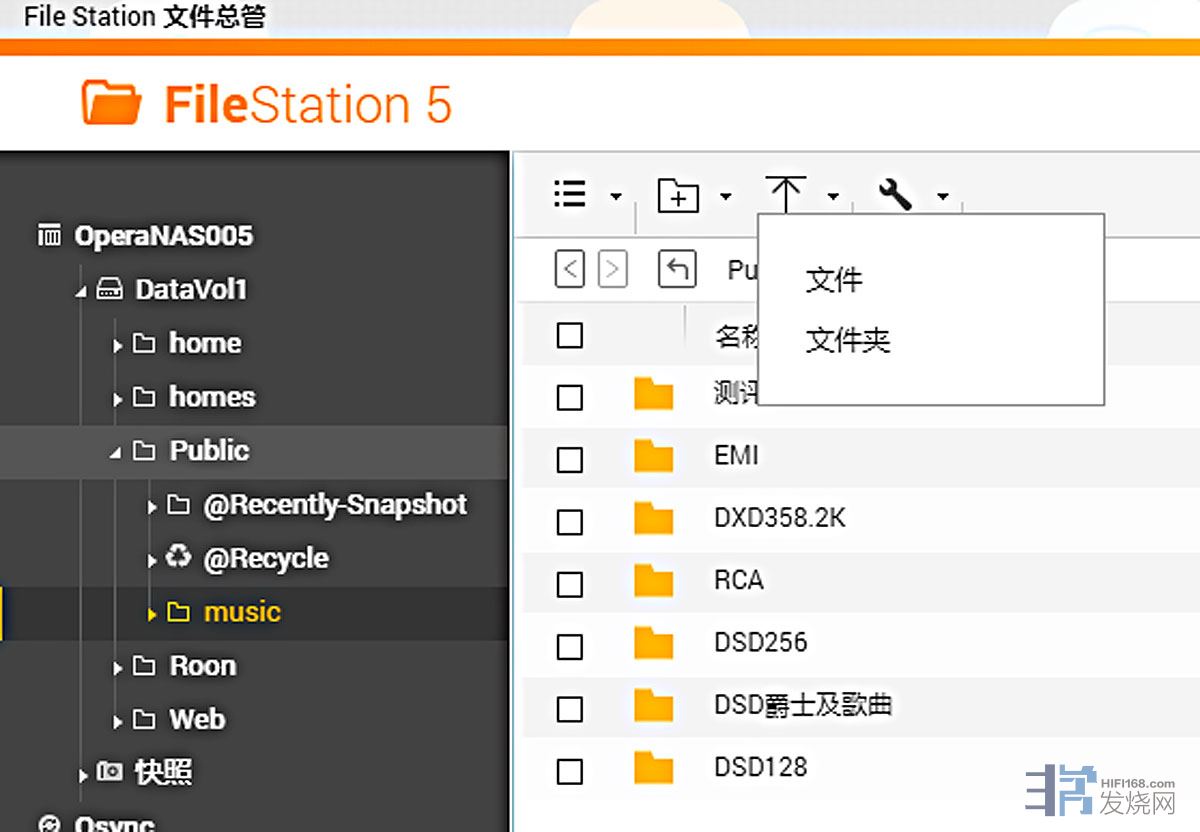Viewport: 1200px width, 832px height.
Task: Open the view mode dropdown arrow
Action: tap(616, 196)
